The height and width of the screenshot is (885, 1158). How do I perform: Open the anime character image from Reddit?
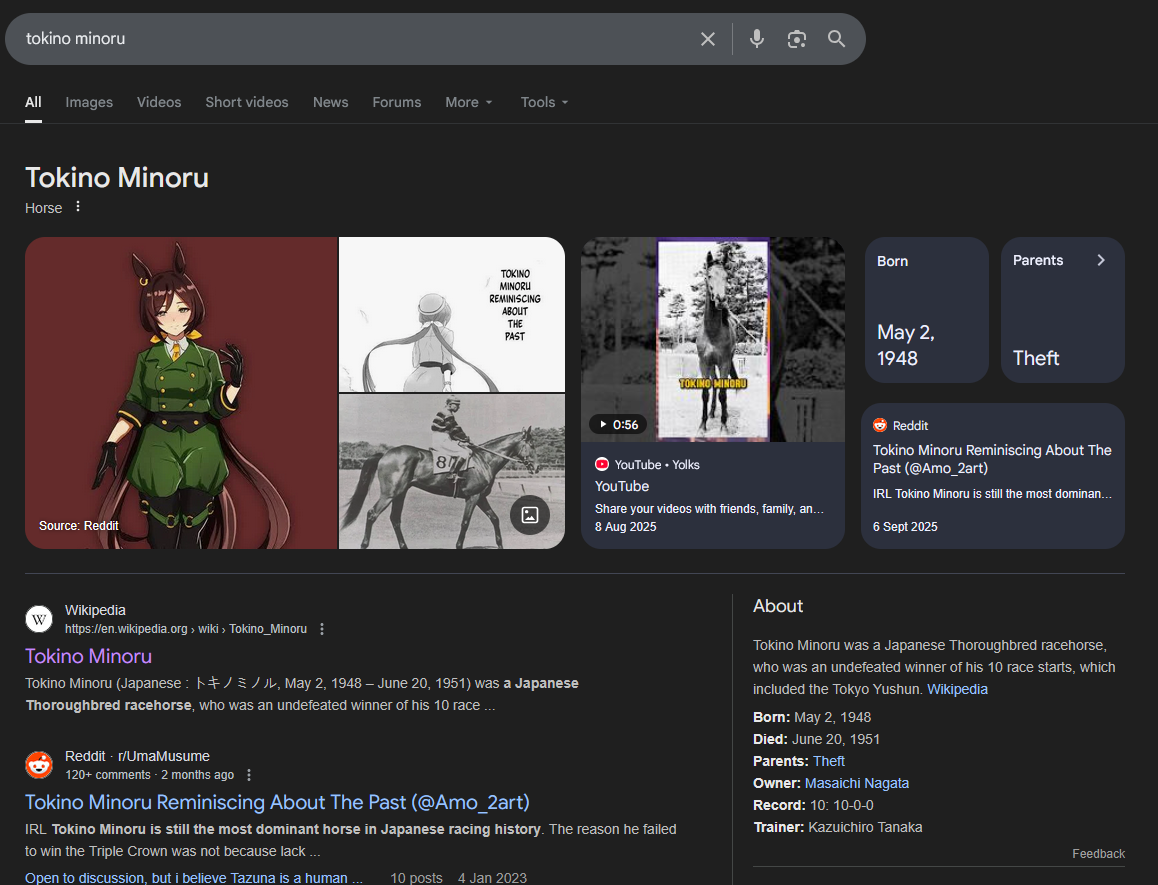pos(181,393)
